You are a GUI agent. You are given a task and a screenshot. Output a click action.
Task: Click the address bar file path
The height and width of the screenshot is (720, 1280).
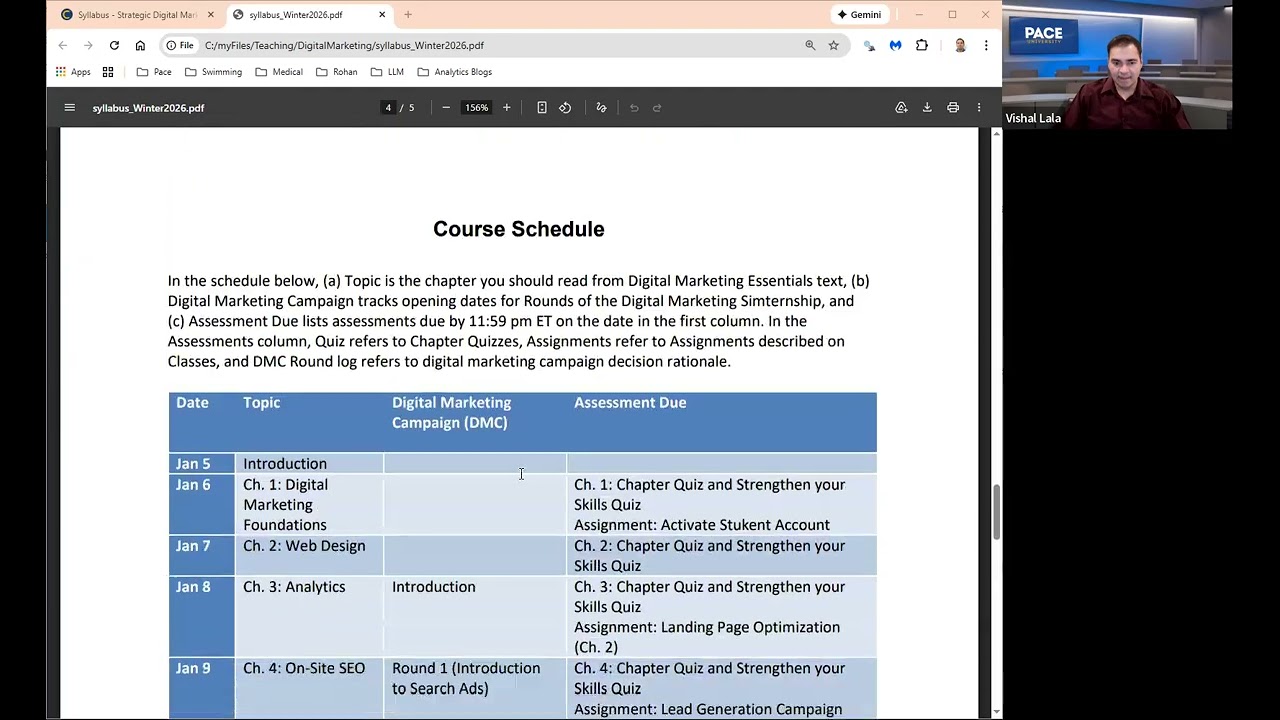(344, 45)
